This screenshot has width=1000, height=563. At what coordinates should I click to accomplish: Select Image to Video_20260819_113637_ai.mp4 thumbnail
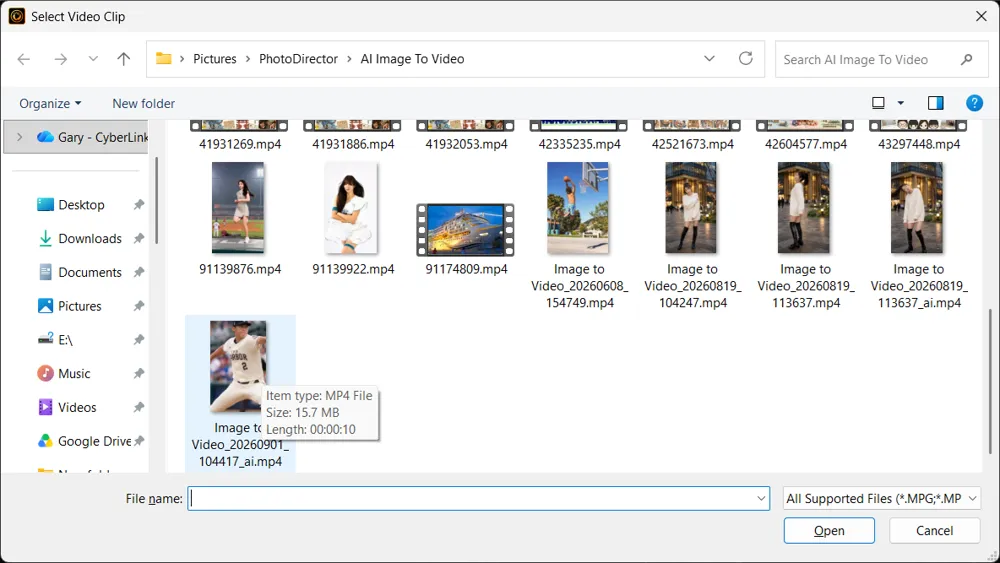(917, 208)
